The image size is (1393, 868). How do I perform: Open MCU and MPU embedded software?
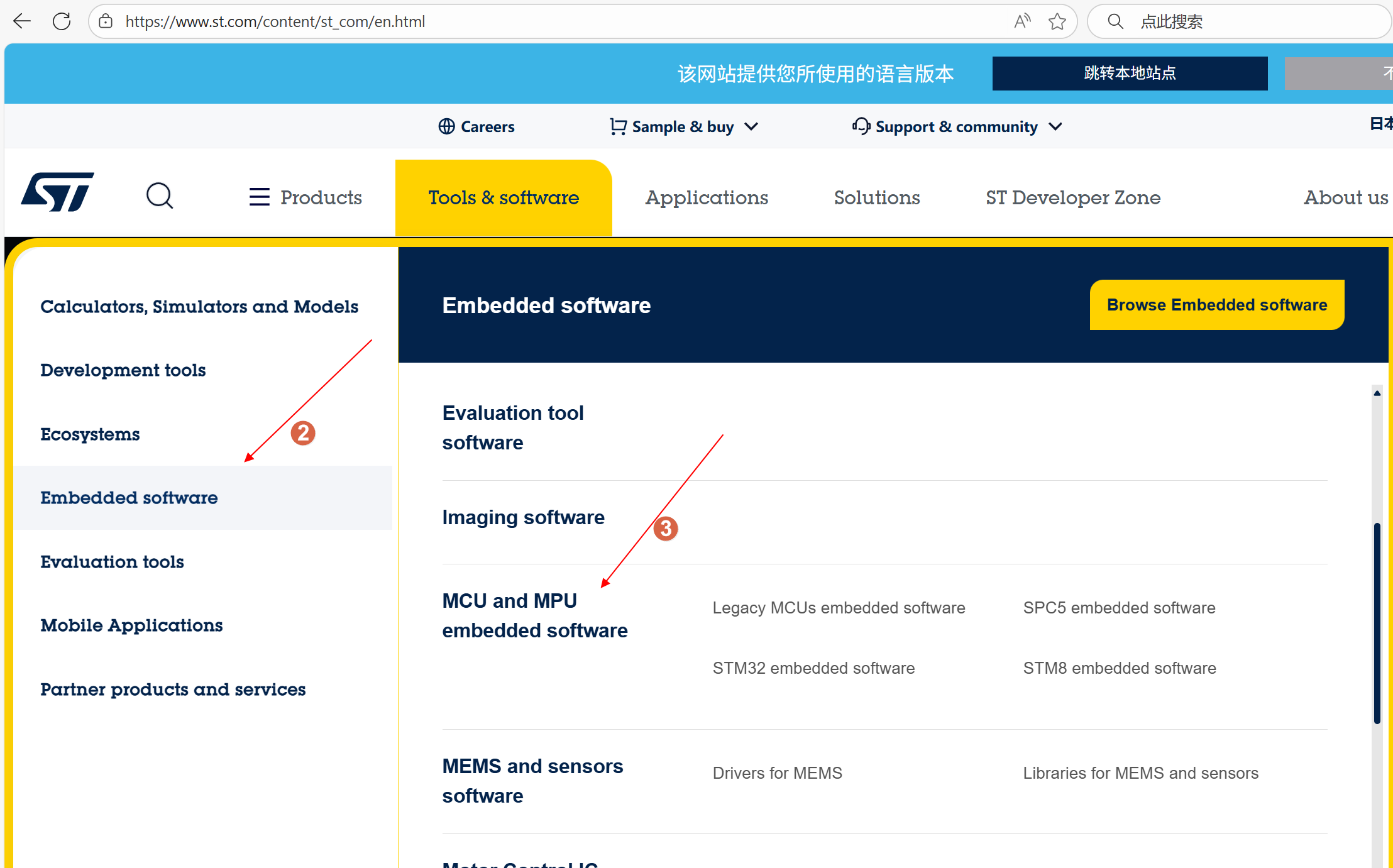pos(535,615)
